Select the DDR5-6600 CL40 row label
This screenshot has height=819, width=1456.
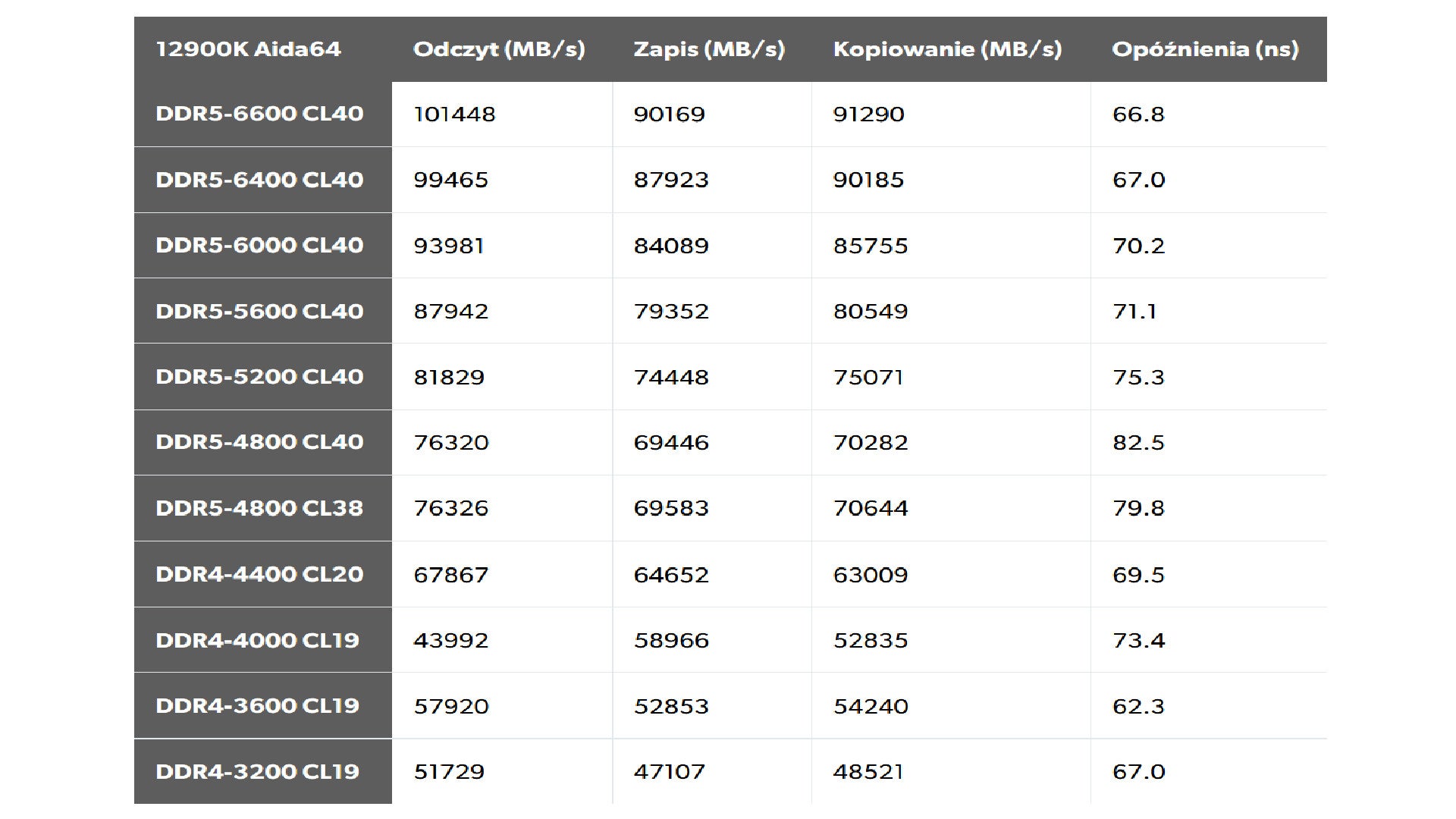pyautogui.click(x=259, y=114)
